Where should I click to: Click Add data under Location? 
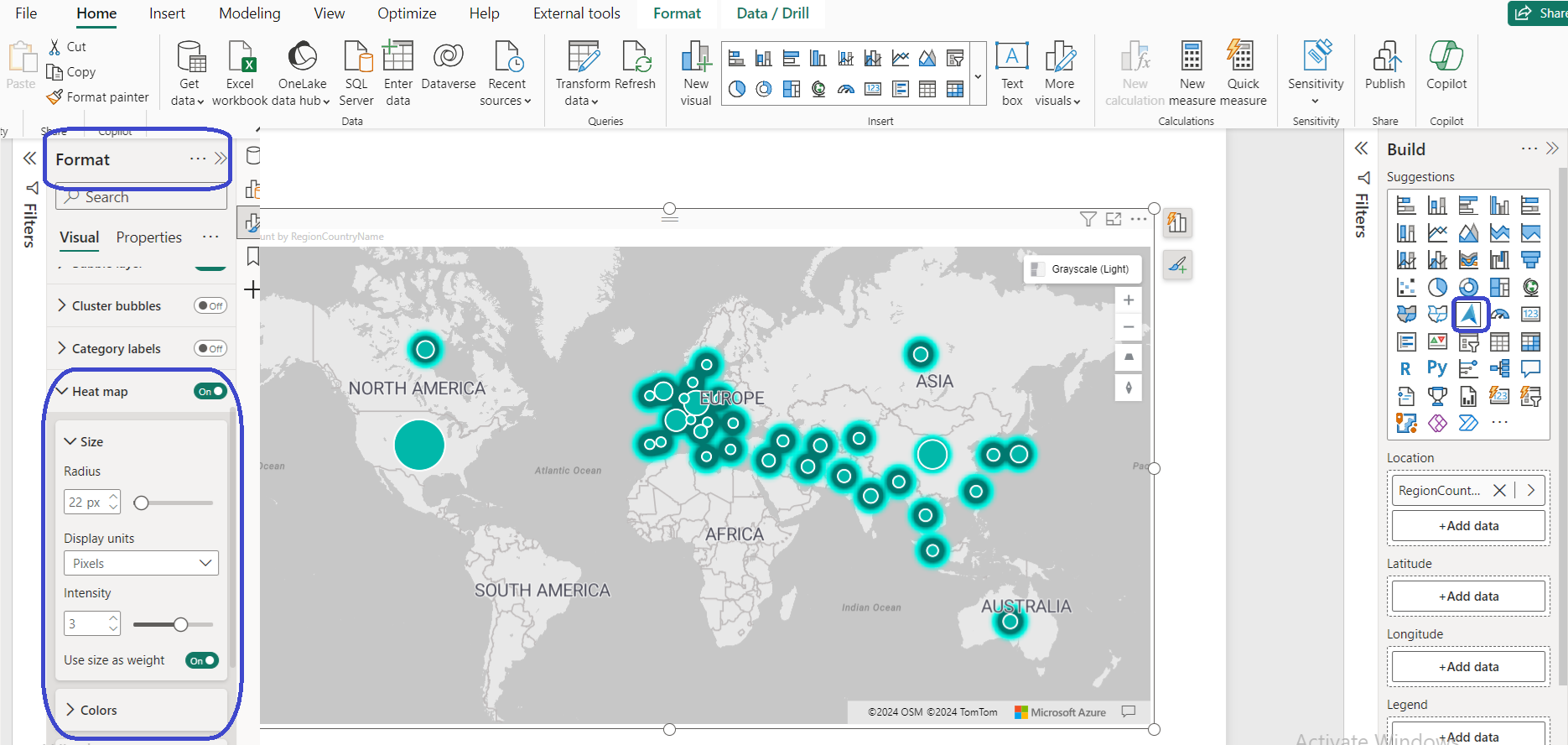pyautogui.click(x=1468, y=526)
